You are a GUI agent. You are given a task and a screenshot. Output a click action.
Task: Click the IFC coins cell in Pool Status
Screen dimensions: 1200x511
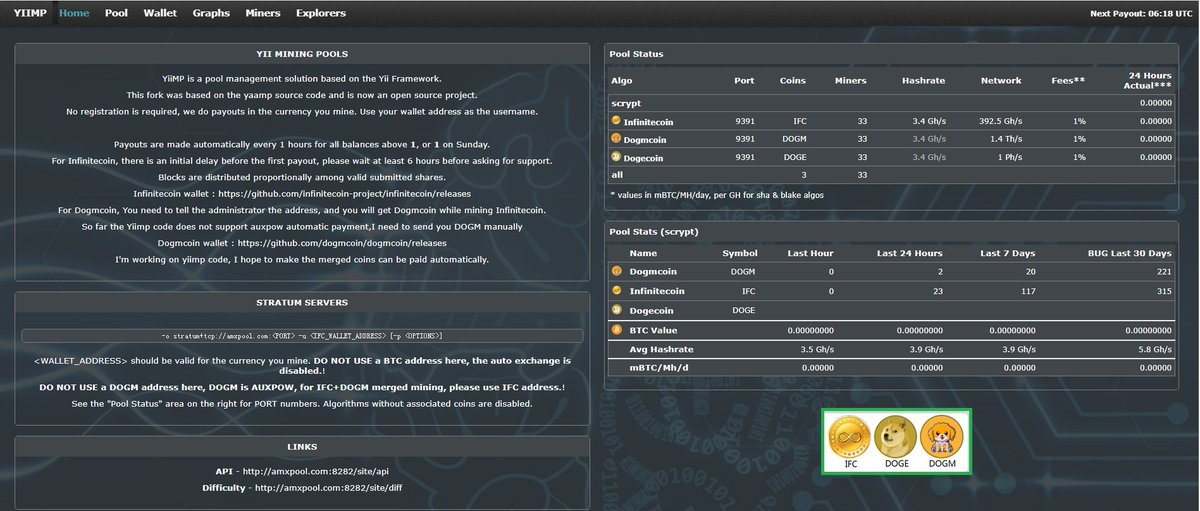pyautogui.click(x=797, y=121)
